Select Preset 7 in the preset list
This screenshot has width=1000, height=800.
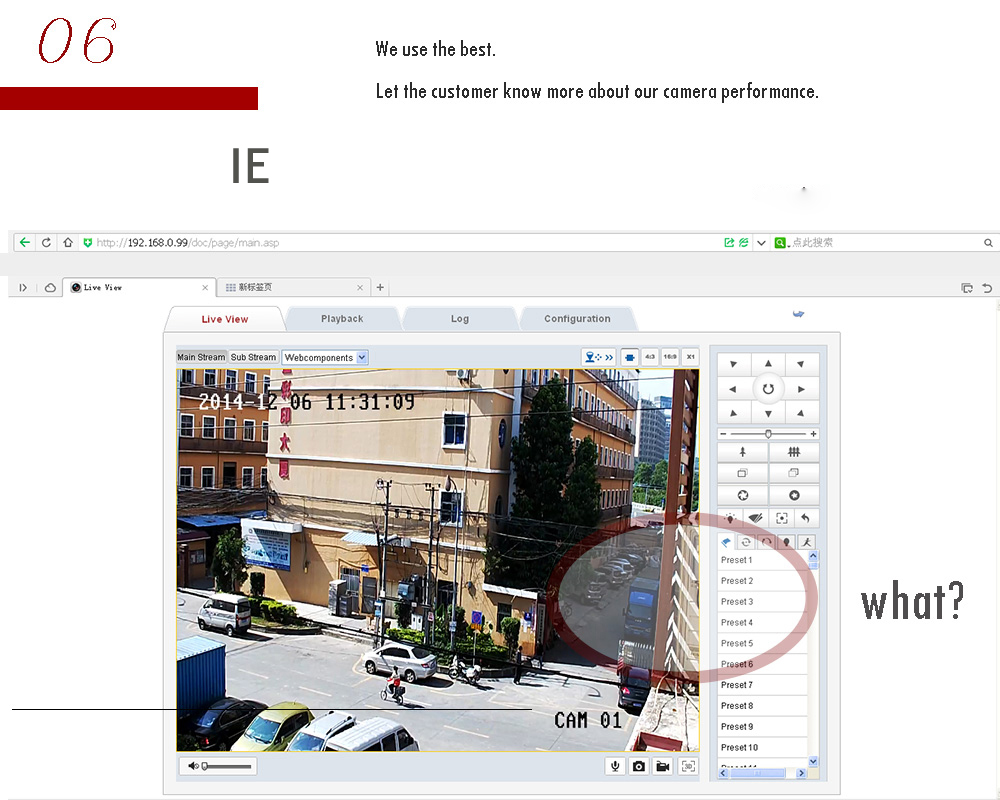pyautogui.click(x=737, y=685)
